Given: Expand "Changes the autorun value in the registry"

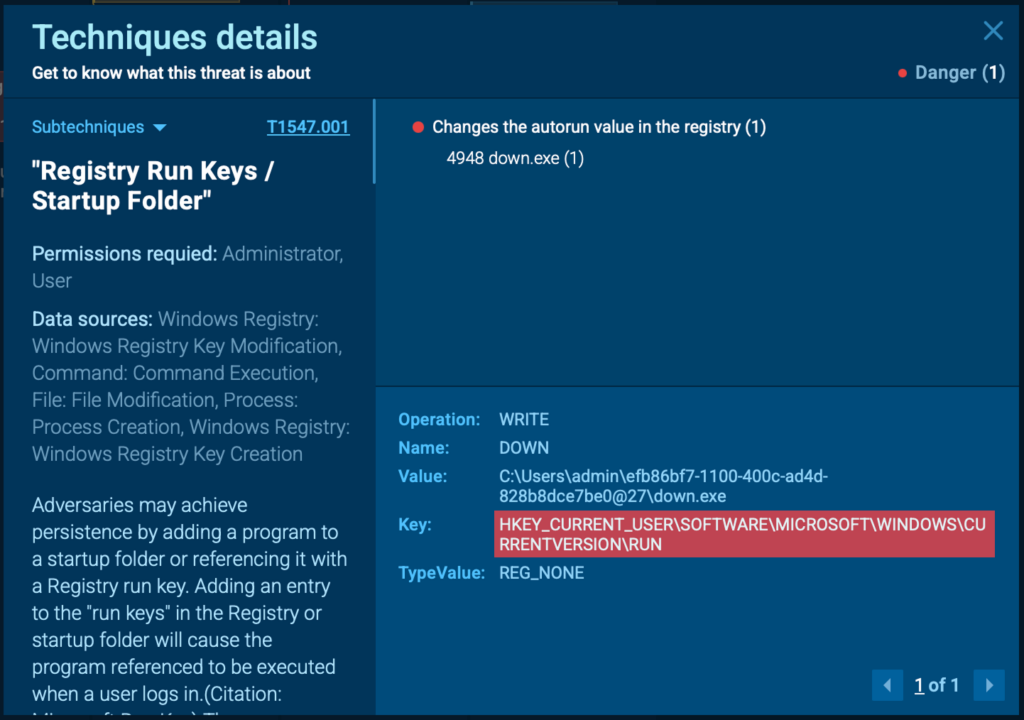Looking at the screenshot, I should [598, 127].
